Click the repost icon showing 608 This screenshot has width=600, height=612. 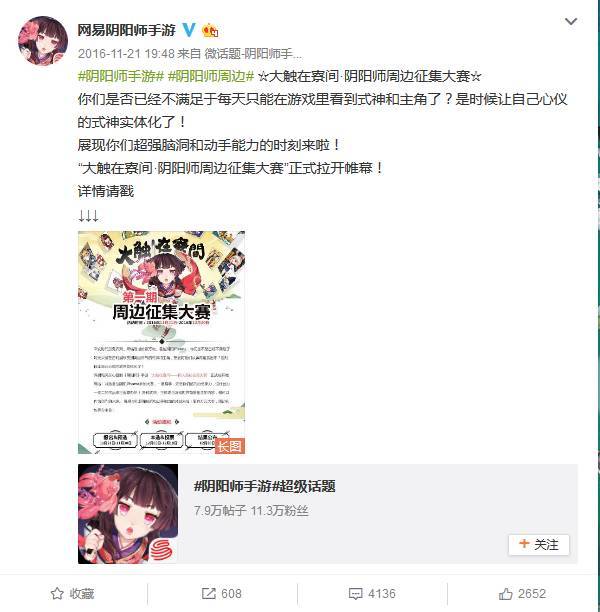pos(208,594)
